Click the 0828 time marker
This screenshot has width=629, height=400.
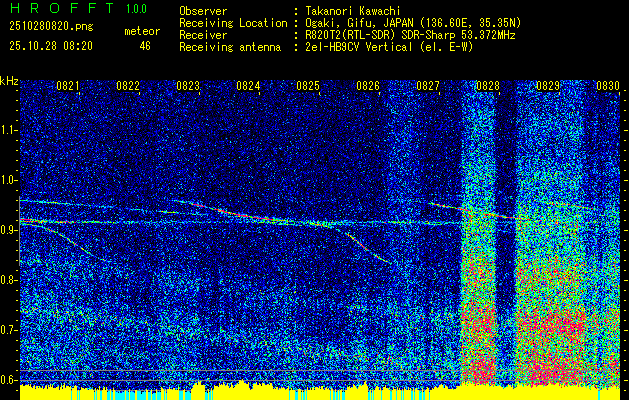click(x=487, y=85)
